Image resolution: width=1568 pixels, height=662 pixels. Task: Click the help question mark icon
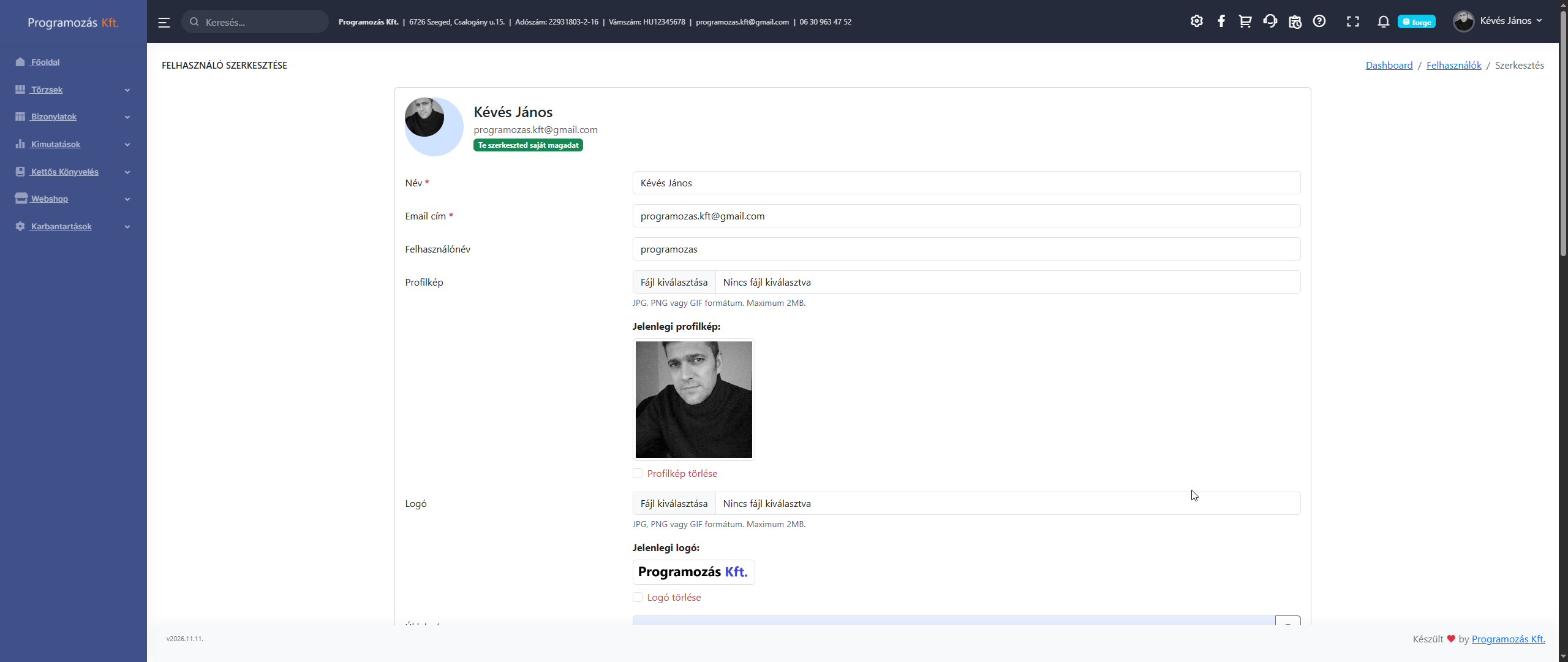click(1319, 21)
